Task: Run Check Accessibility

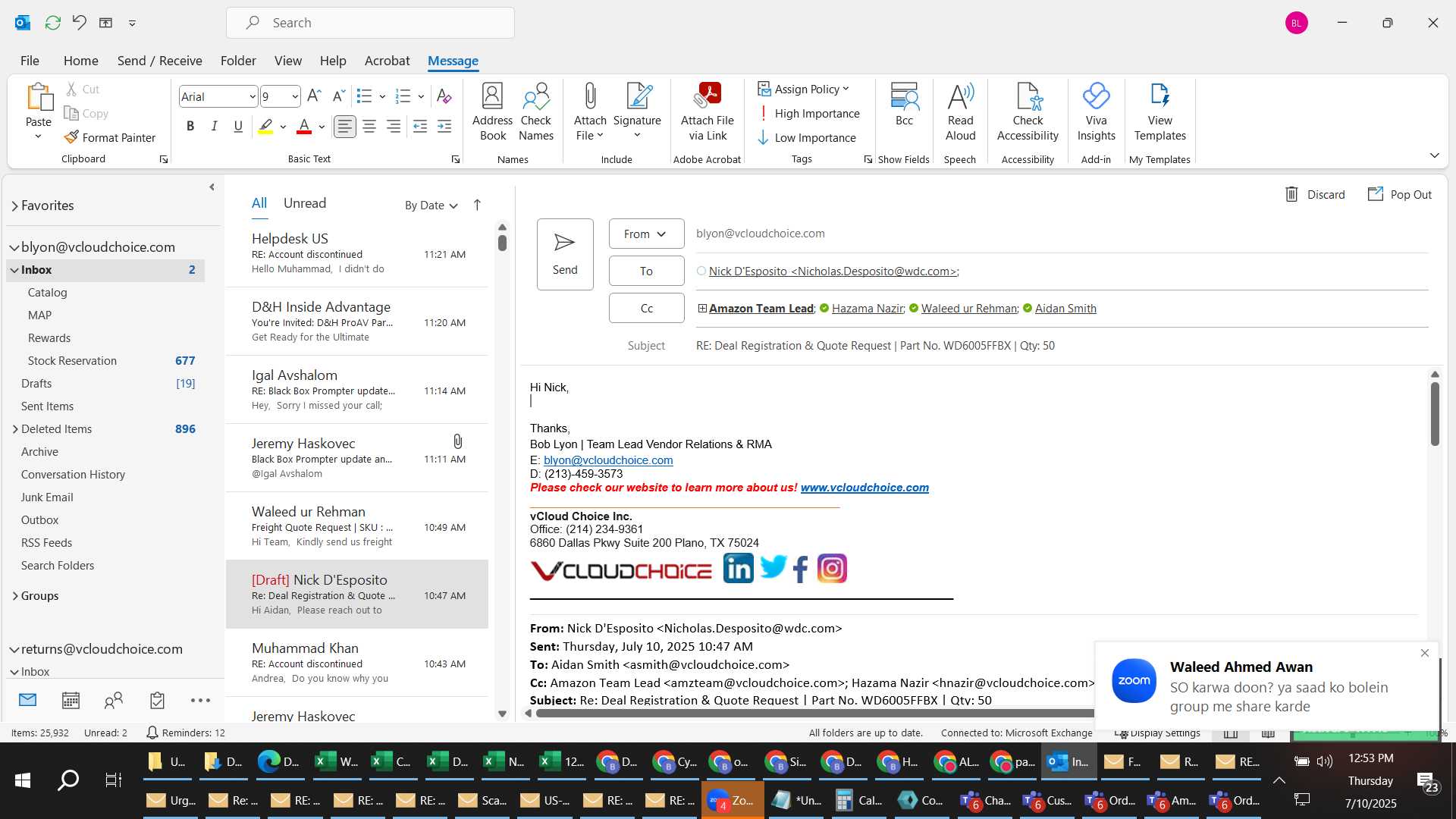Action: 1028,112
